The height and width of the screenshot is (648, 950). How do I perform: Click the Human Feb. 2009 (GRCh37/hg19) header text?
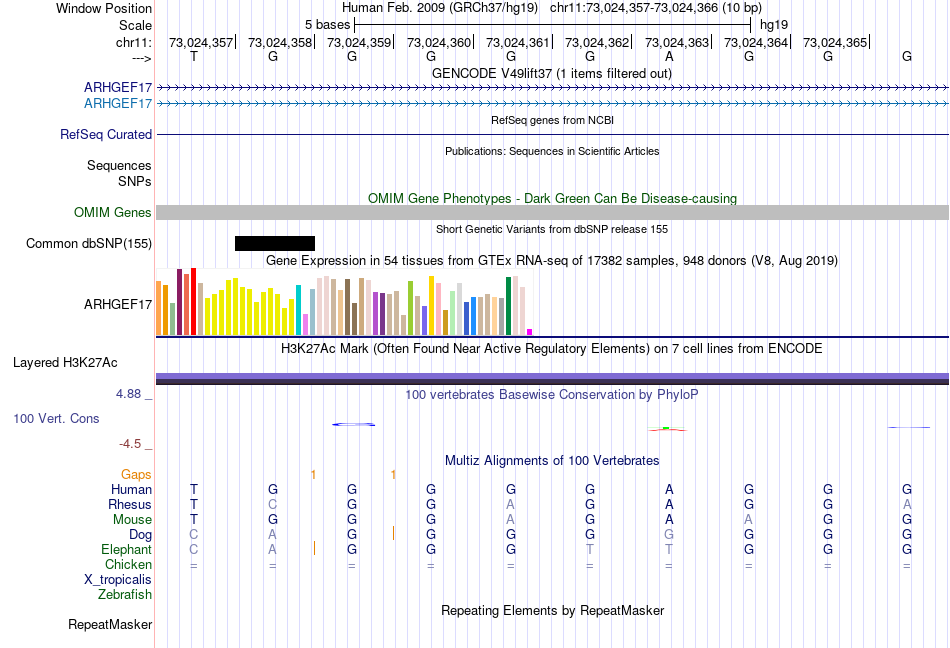pyautogui.click(x=440, y=8)
